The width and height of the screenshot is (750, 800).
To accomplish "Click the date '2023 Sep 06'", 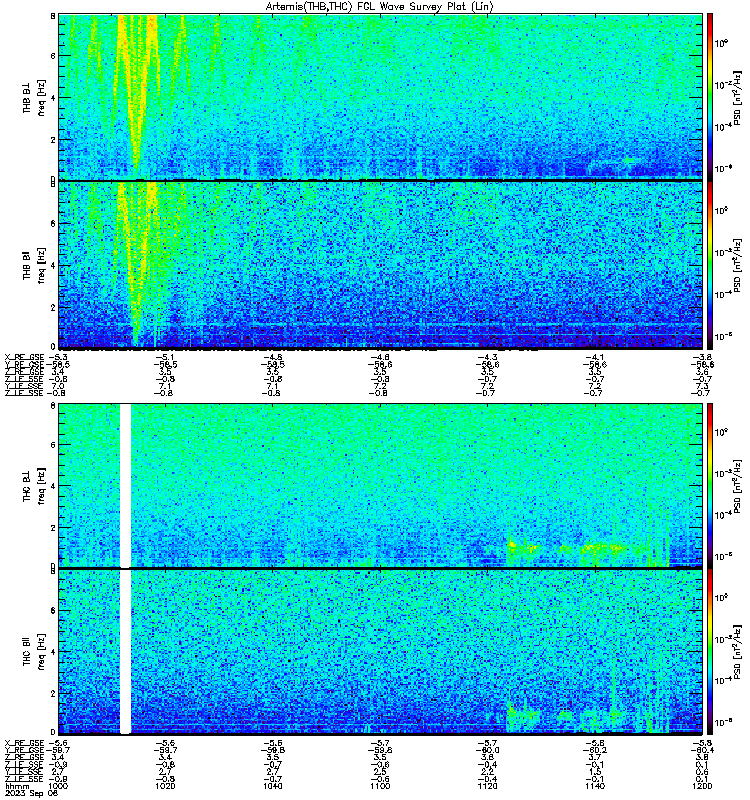I will 31,793.
